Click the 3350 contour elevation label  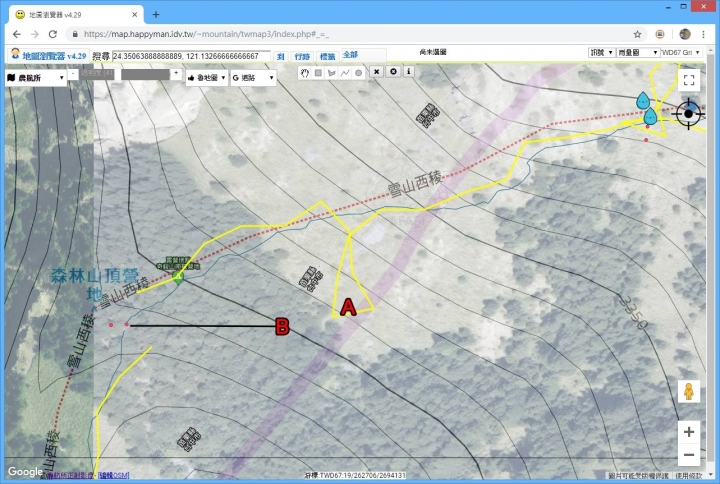[634, 312]
